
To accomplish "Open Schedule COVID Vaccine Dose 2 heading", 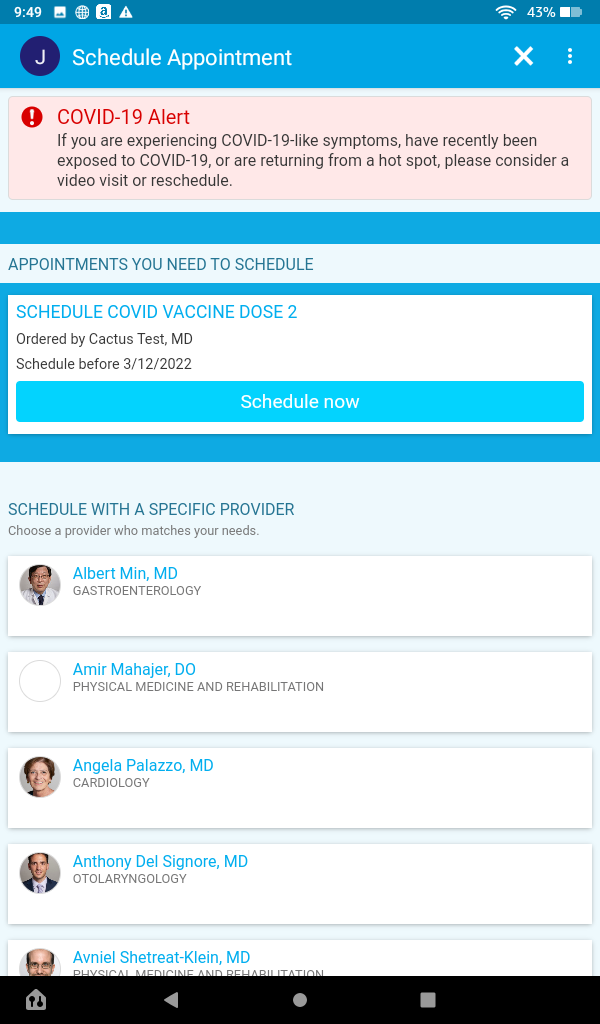I will coord(156,312).
